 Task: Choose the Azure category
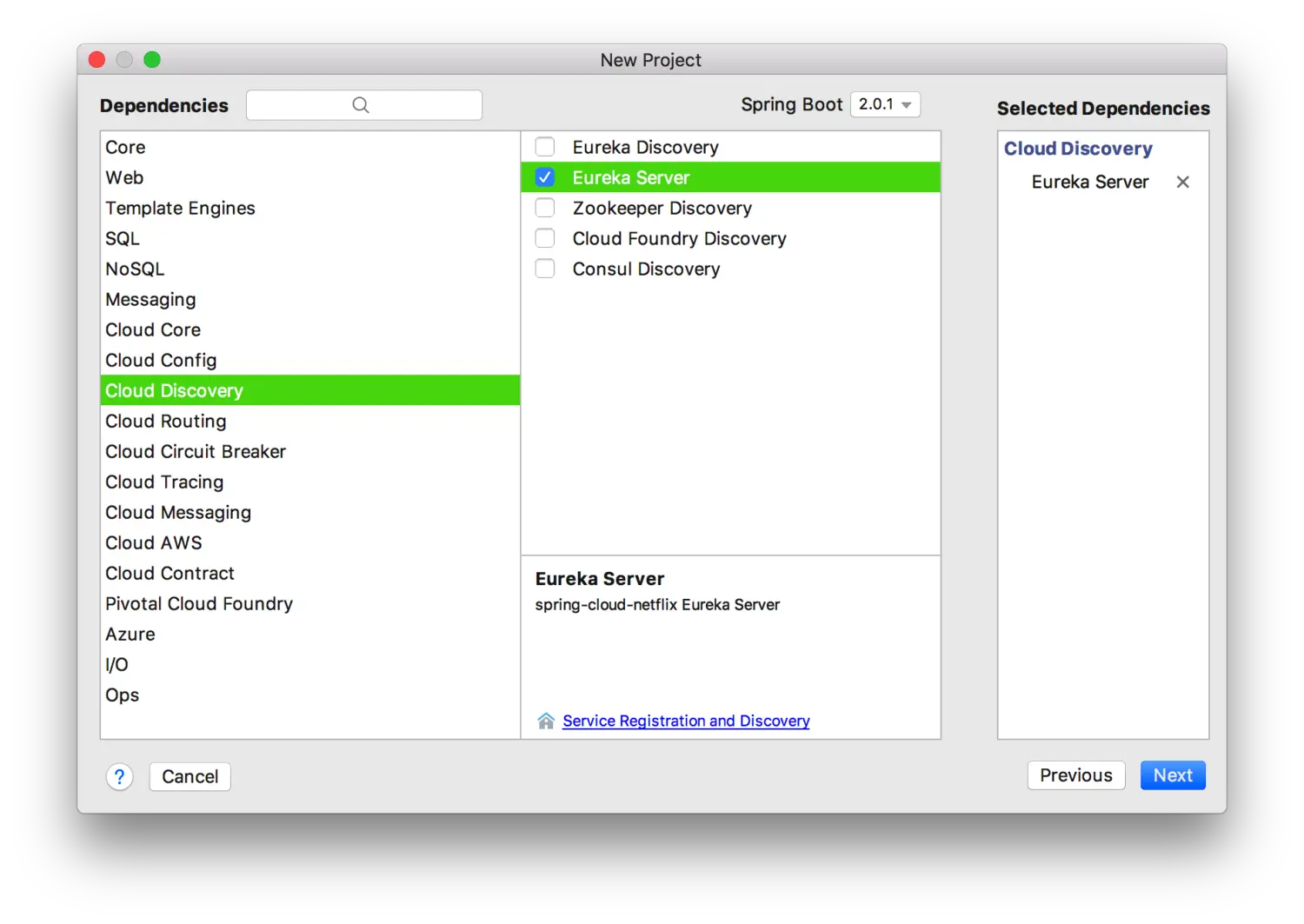point(310,634)
